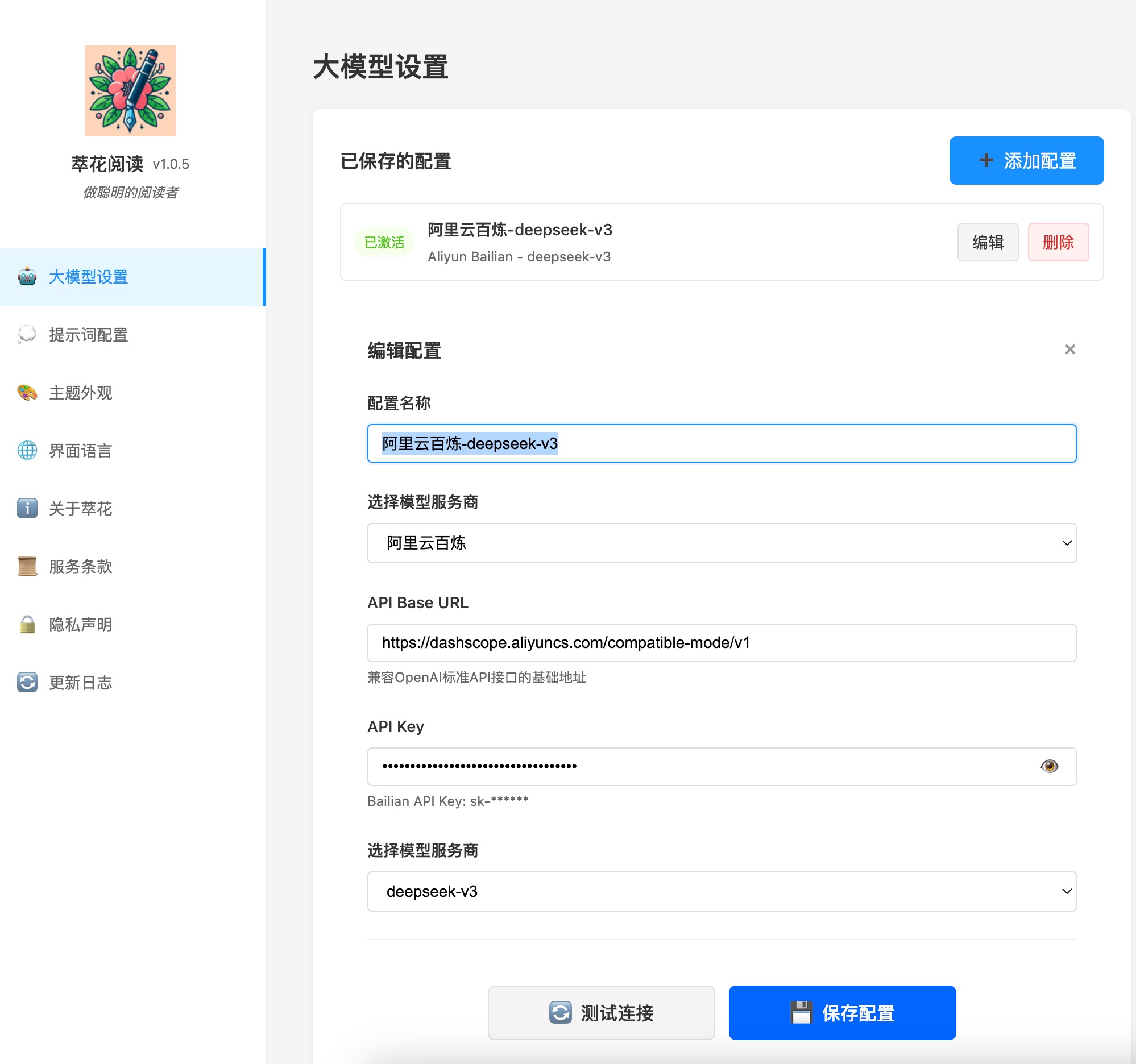Click the padlock icon for 隐私声明
Screen dimensions: 1136x1064
(27, 624)
